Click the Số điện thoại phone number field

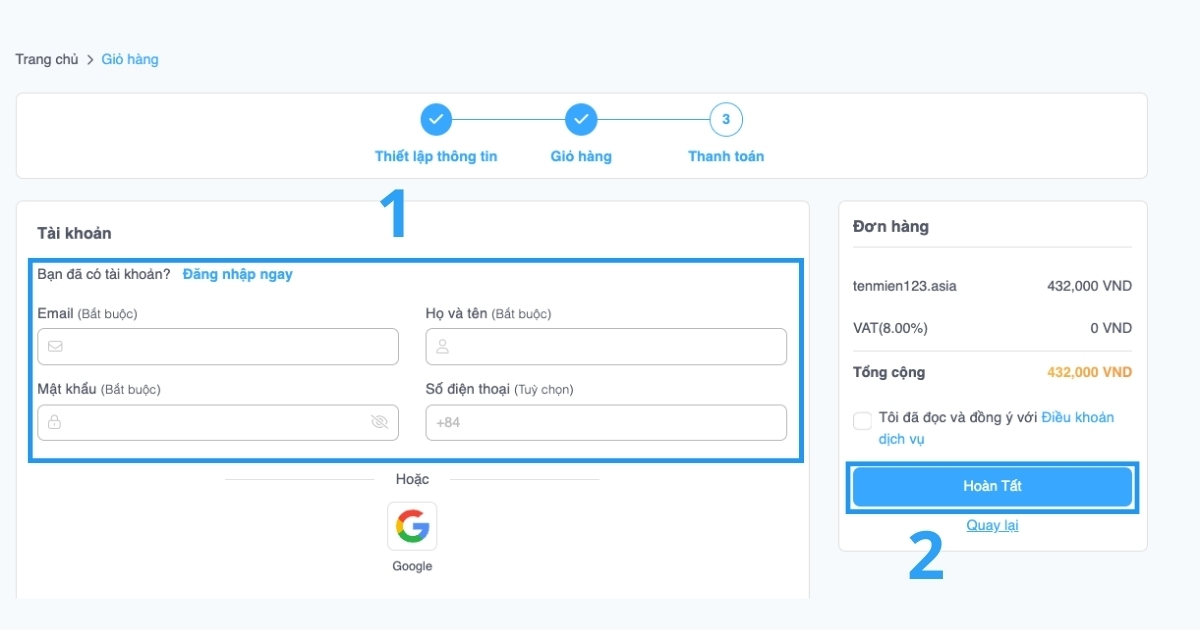point(606,422)
